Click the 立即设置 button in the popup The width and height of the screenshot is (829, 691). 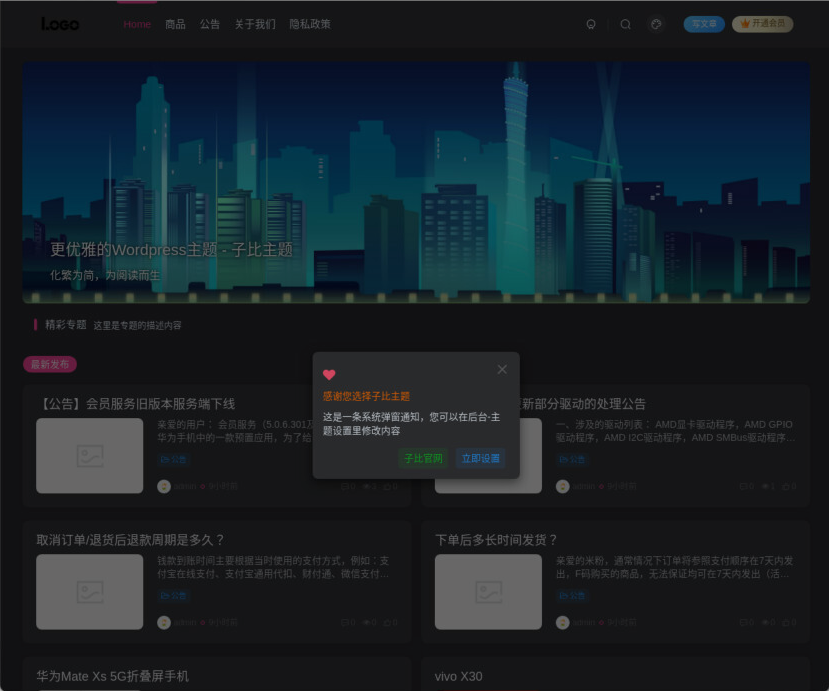(x=479, y=458)
